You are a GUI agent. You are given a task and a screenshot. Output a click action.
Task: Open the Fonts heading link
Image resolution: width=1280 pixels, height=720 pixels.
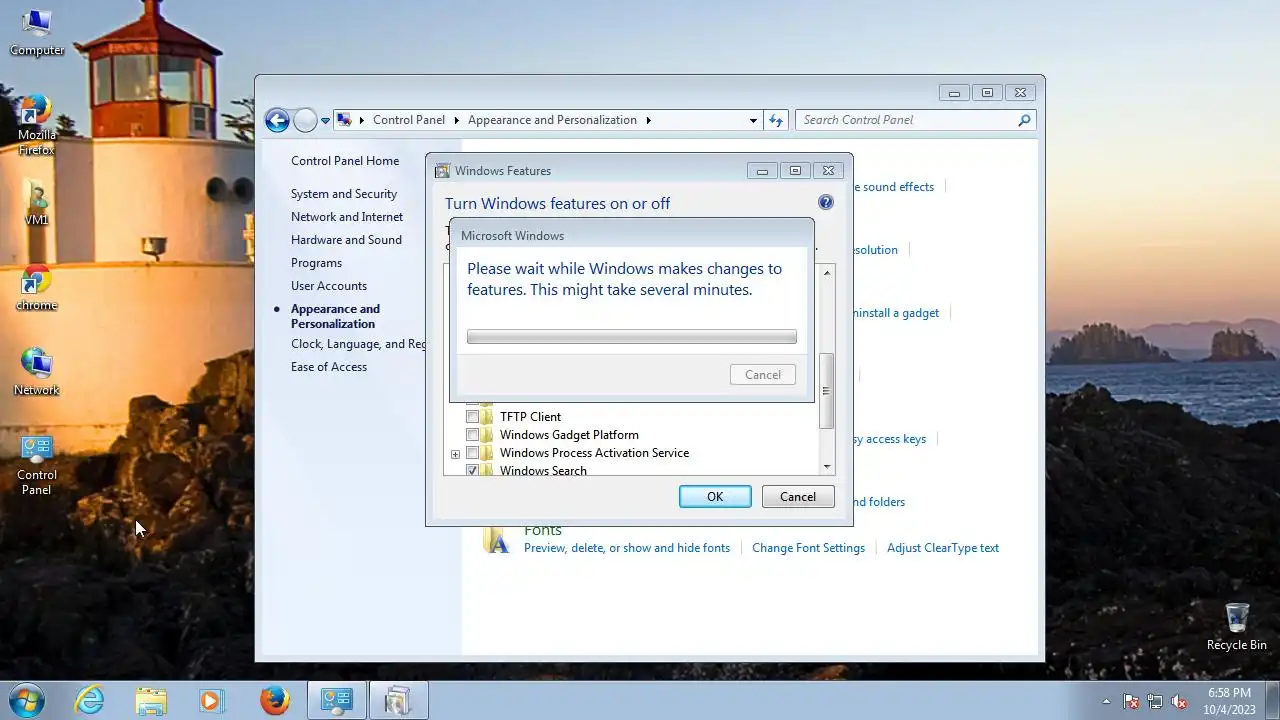point(543,531)
